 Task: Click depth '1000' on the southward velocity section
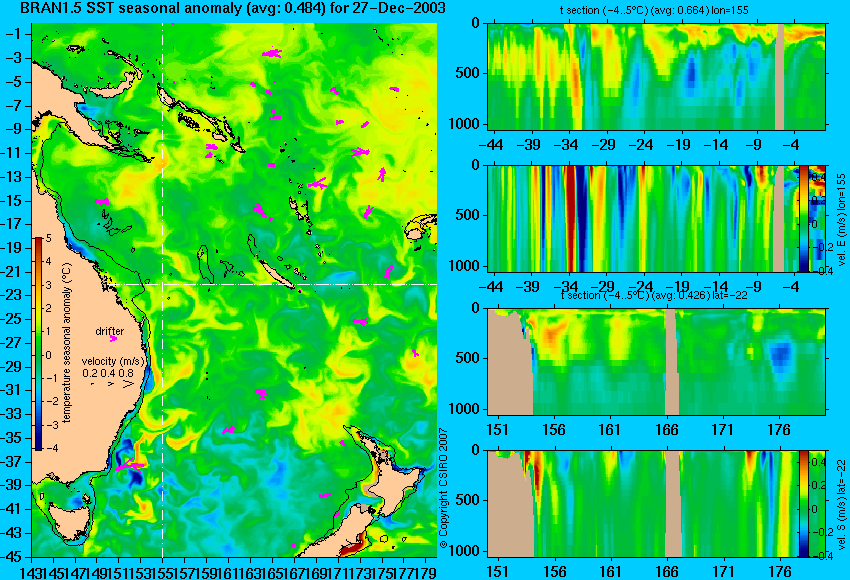[x=465, y=551]
